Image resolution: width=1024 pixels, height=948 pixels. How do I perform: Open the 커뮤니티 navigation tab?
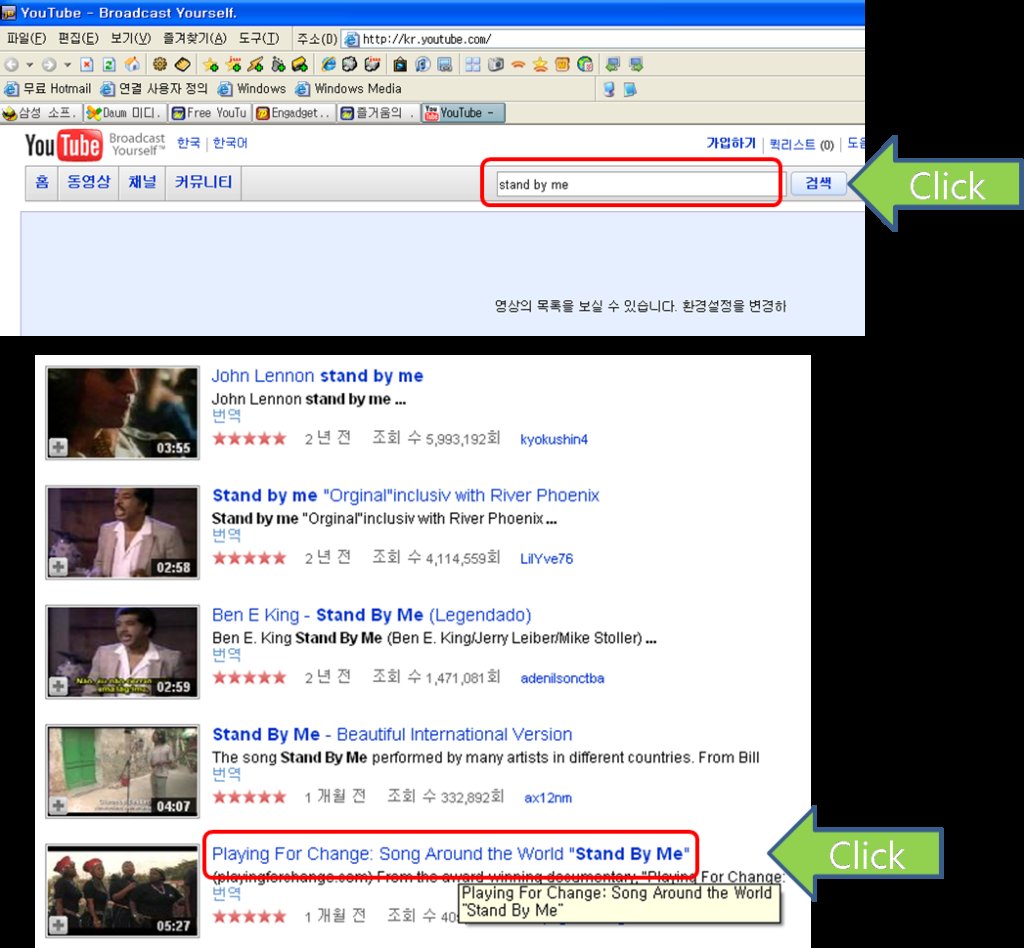[x=203, y=182]
